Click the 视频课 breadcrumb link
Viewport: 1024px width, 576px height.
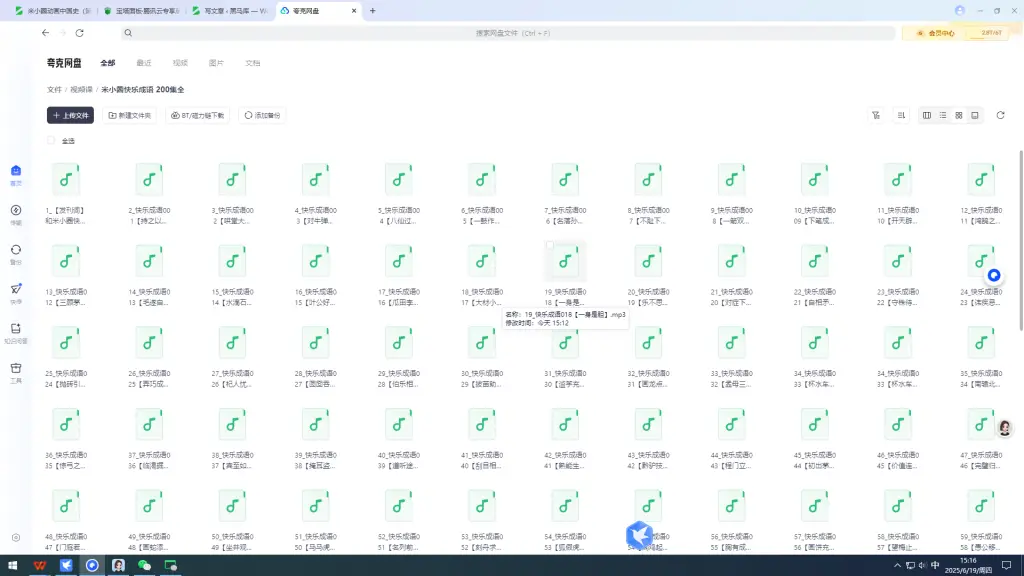pyautogui.click(x=81, y=89)
